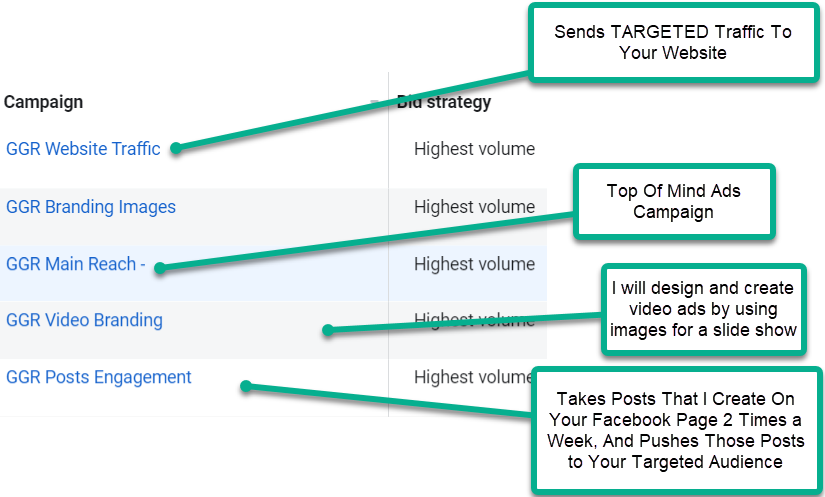The width and height of the screenshot is (825, 497).
Task: Select the 'Sends TARGETED Traffic' callout box
Action: (x=673, y=41)
